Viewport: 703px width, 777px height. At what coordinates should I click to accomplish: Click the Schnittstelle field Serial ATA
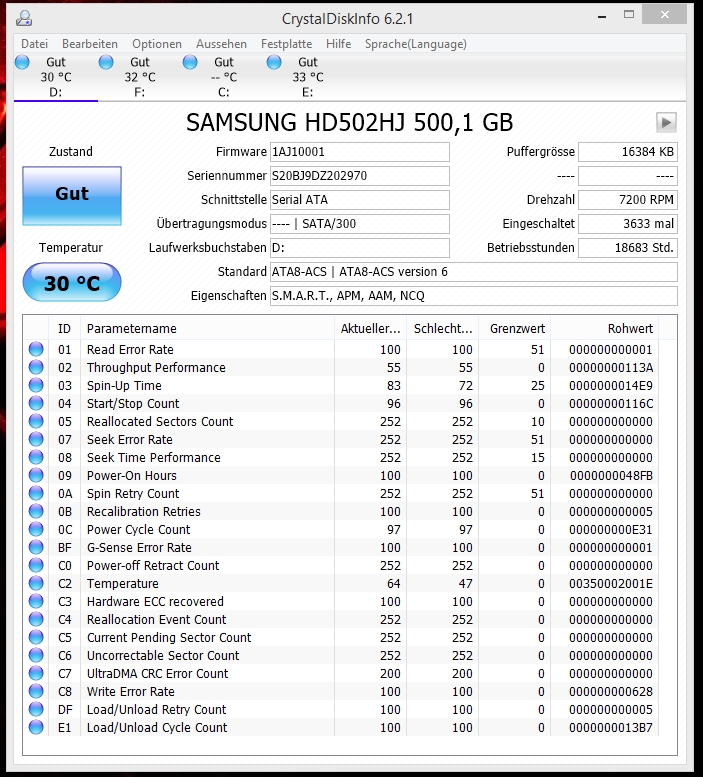point(360,200)
